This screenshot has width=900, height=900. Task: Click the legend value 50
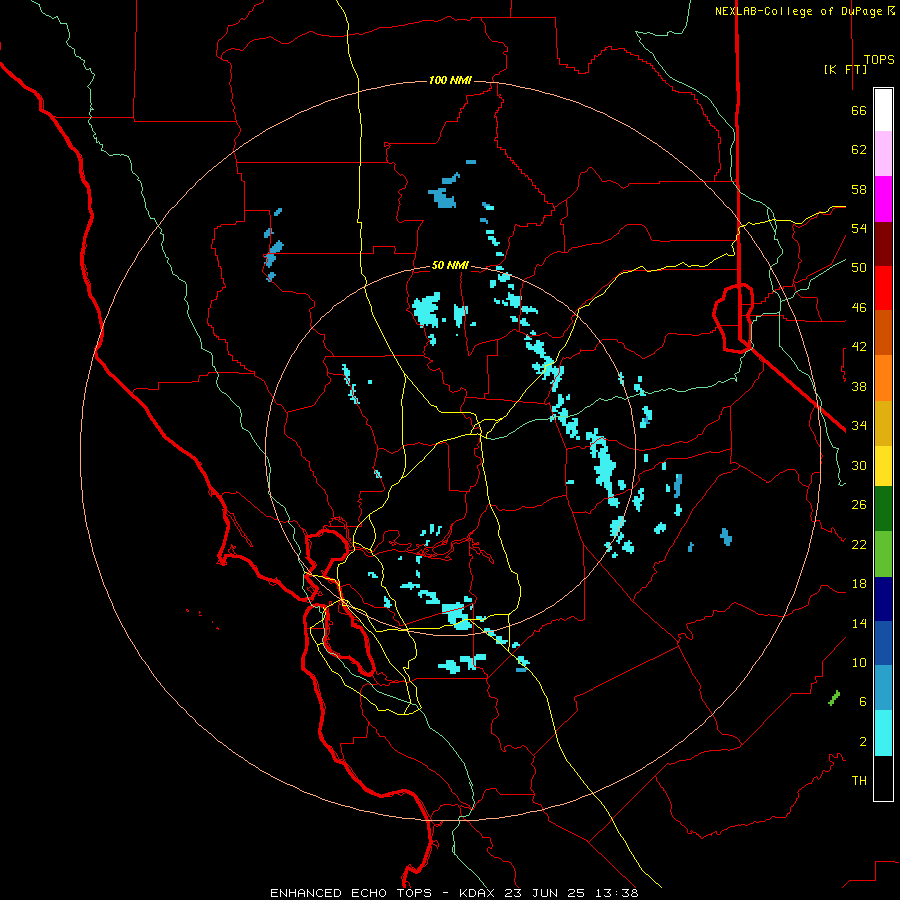tap(859, 268)
